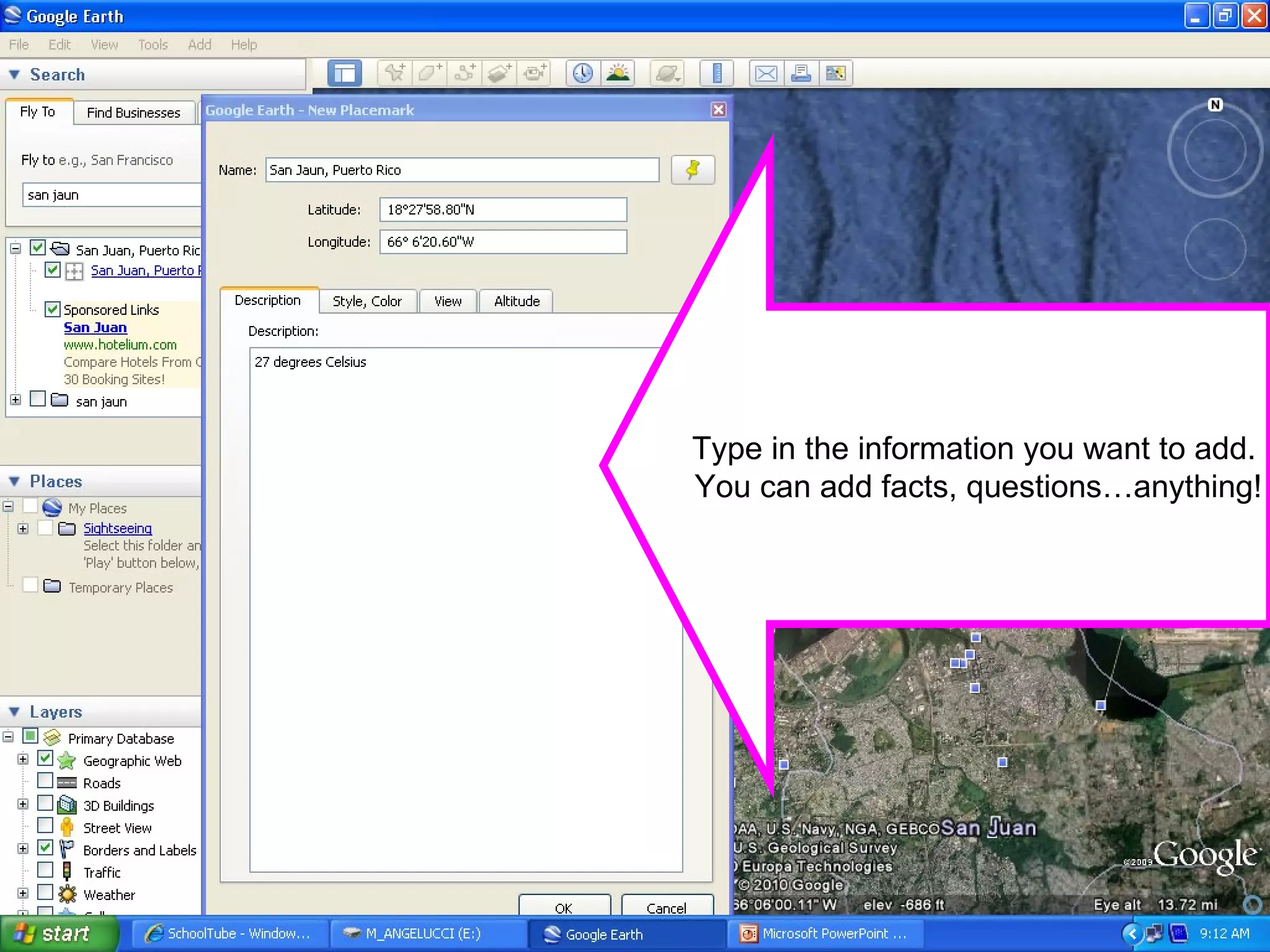
Task: Open the Add menu
Action: click(x=200, y=45)
